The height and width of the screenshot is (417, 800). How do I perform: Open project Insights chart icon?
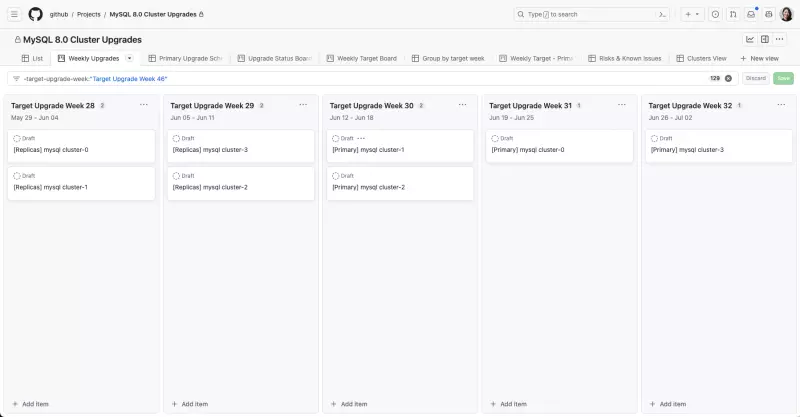click(x=750, y=39)
